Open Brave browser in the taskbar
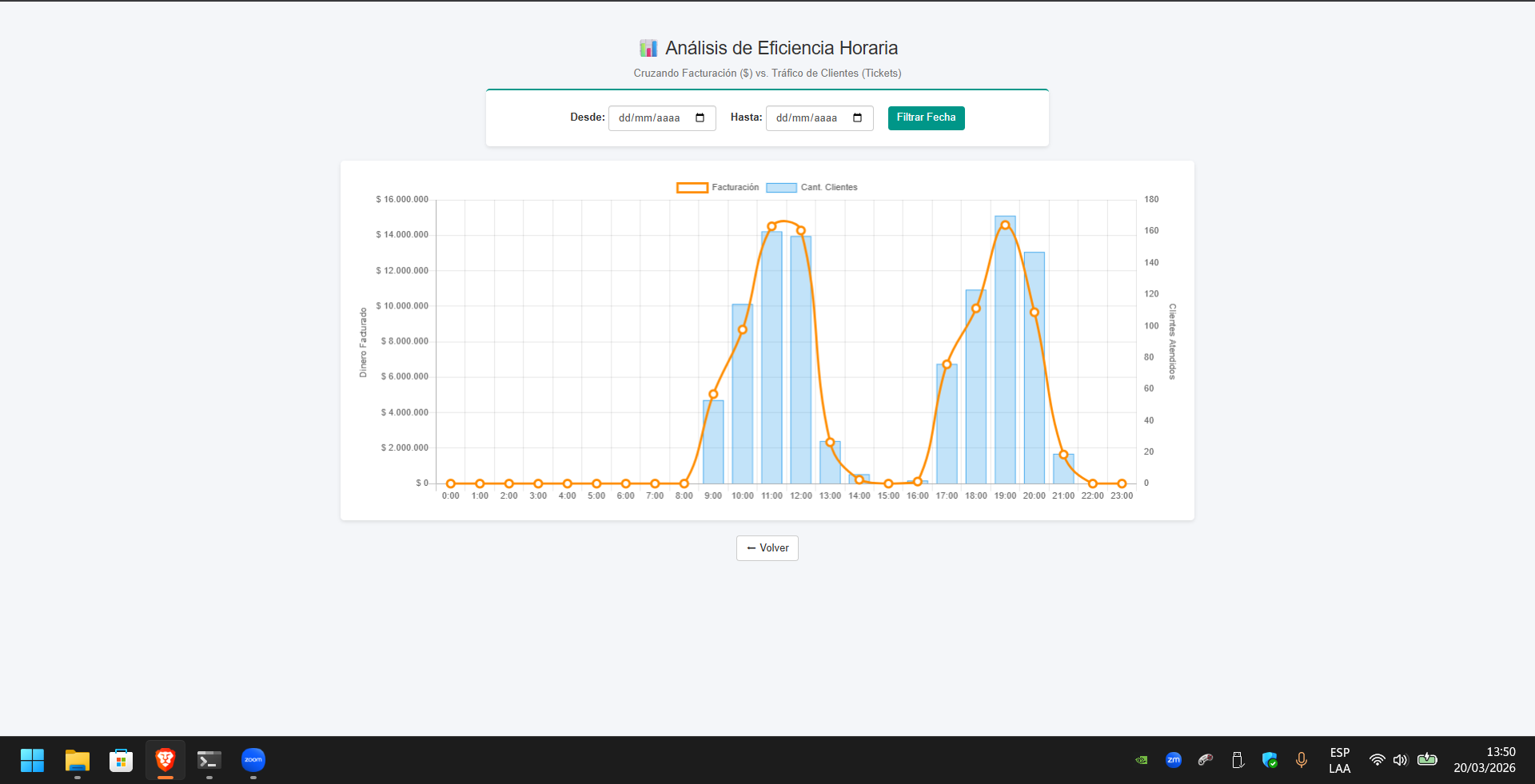 (165, 760)
